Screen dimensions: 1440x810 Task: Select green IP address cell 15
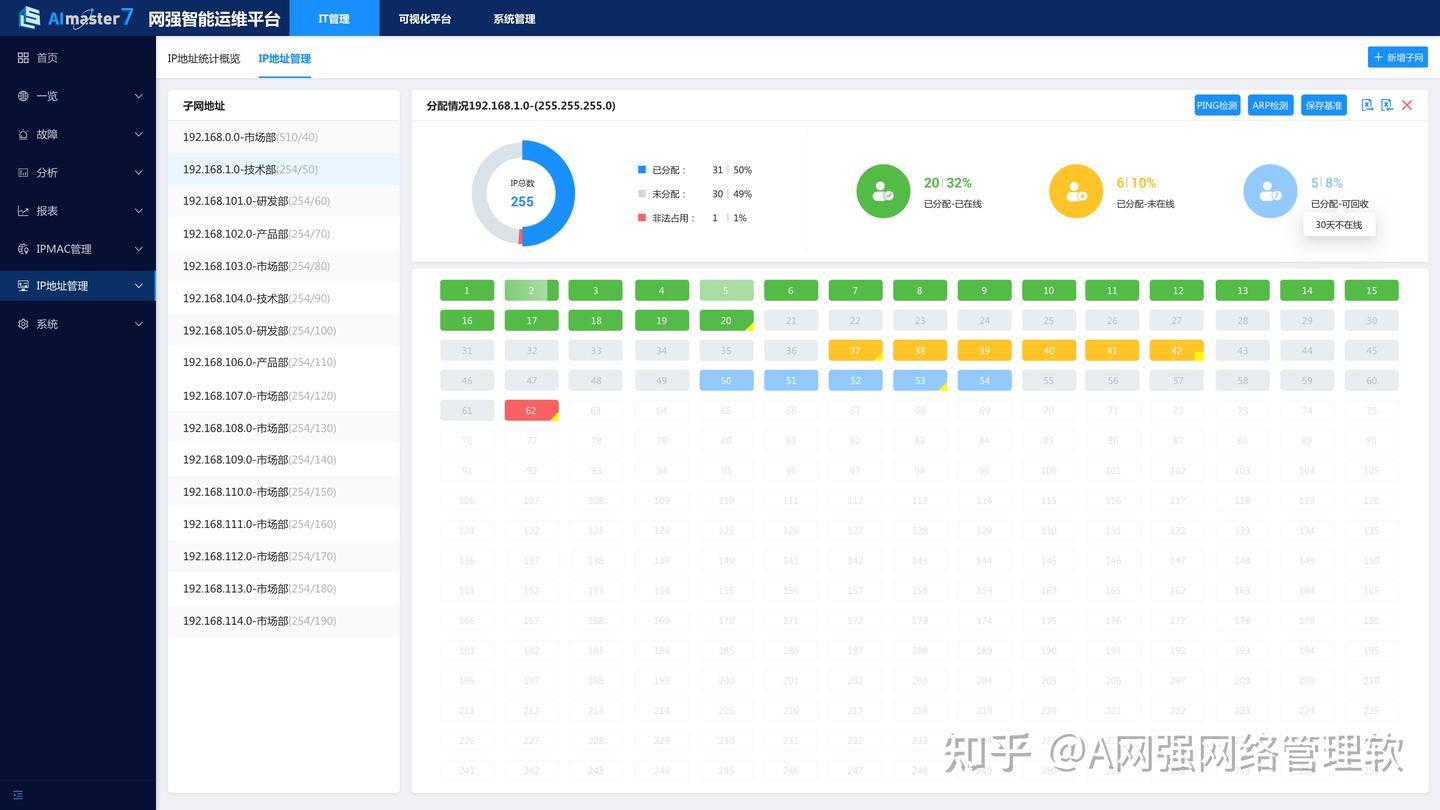point(1371,291)
